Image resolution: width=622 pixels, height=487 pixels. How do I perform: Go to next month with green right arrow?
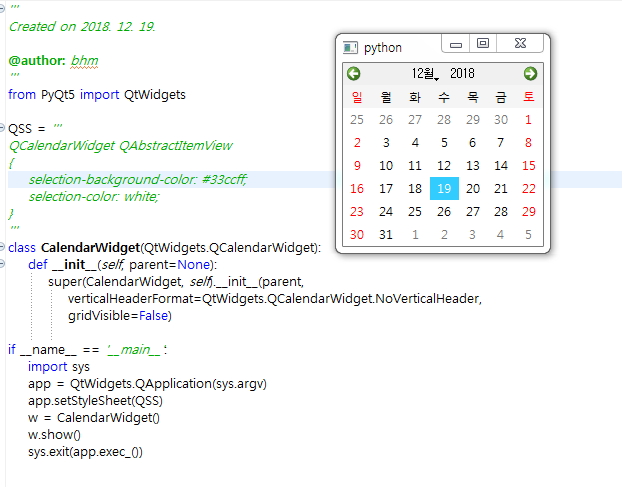coord(530,73)
